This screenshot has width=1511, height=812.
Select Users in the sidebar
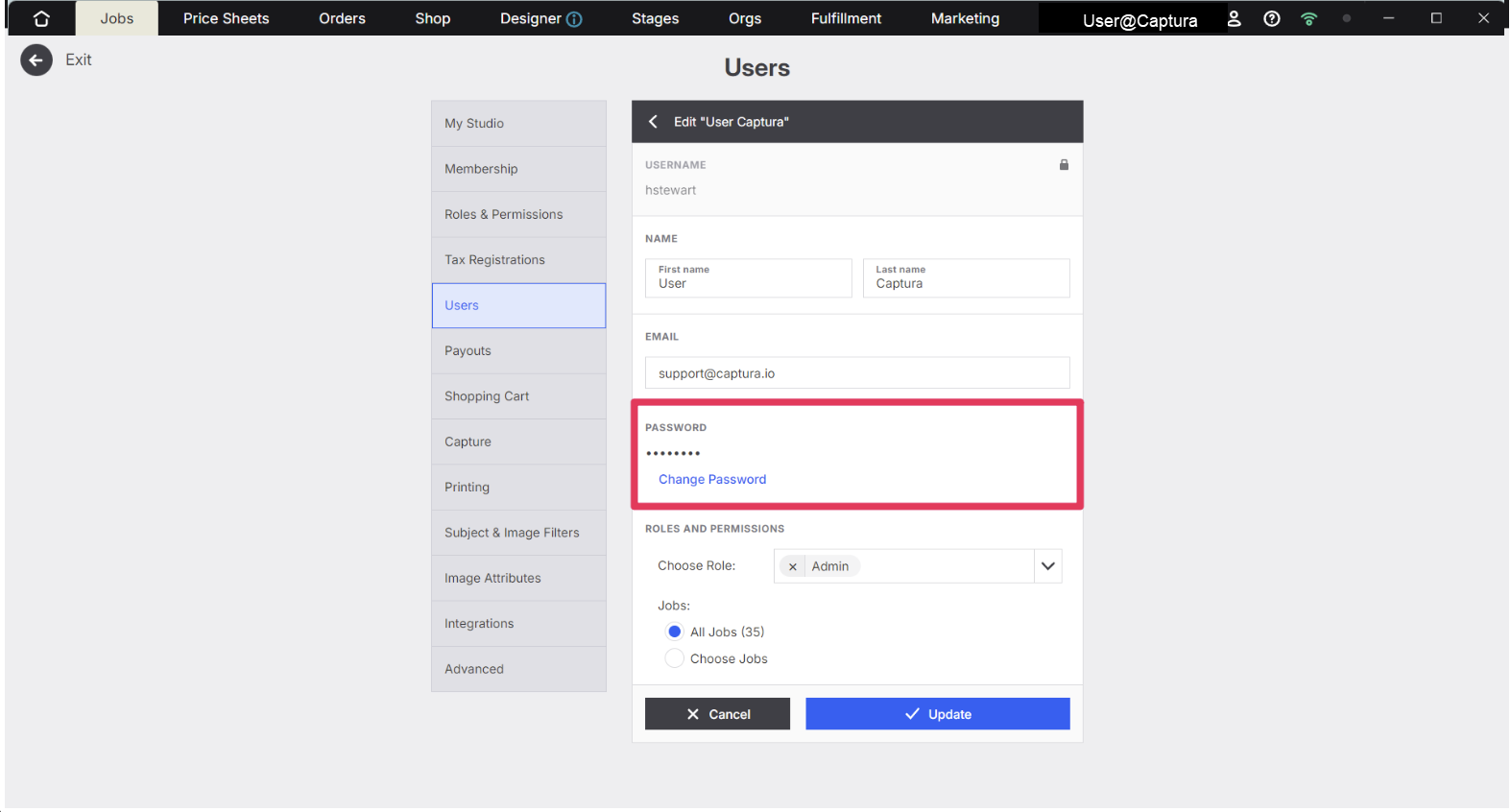518,305
